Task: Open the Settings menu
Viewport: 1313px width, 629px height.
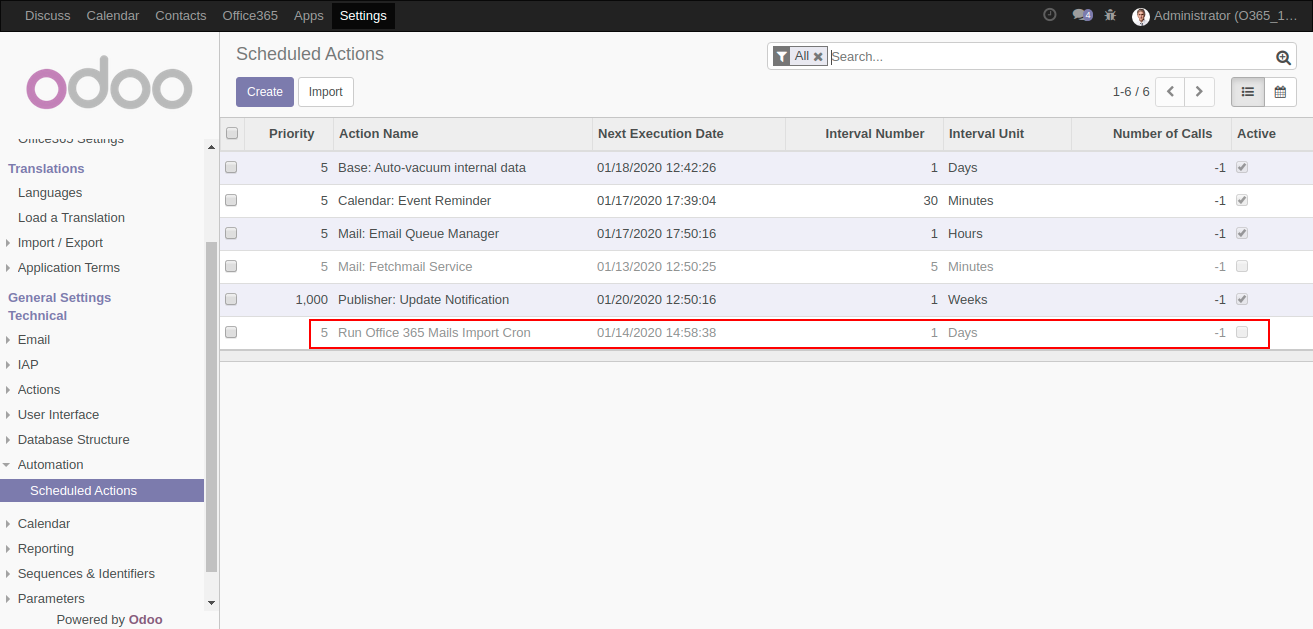Action: coord(363,16)
